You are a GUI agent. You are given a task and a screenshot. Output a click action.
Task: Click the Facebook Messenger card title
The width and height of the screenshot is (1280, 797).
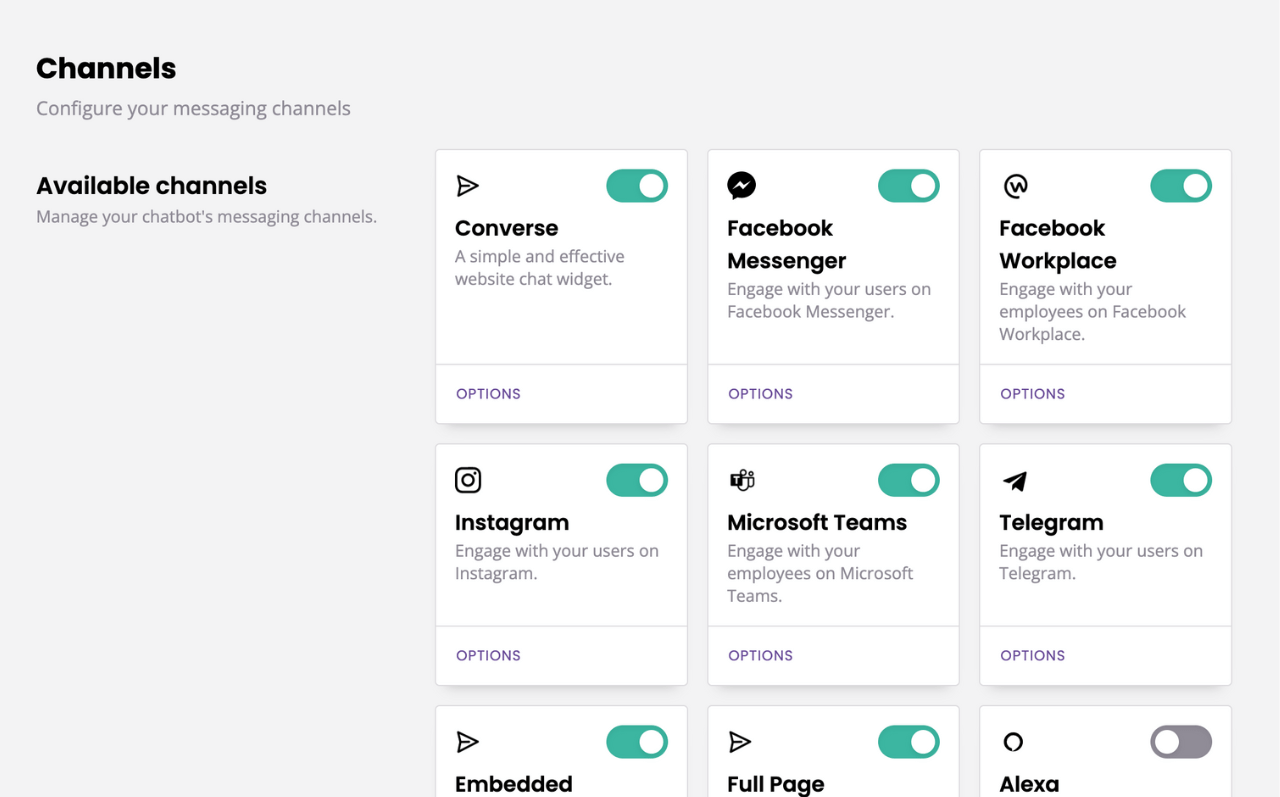(787, 244)
